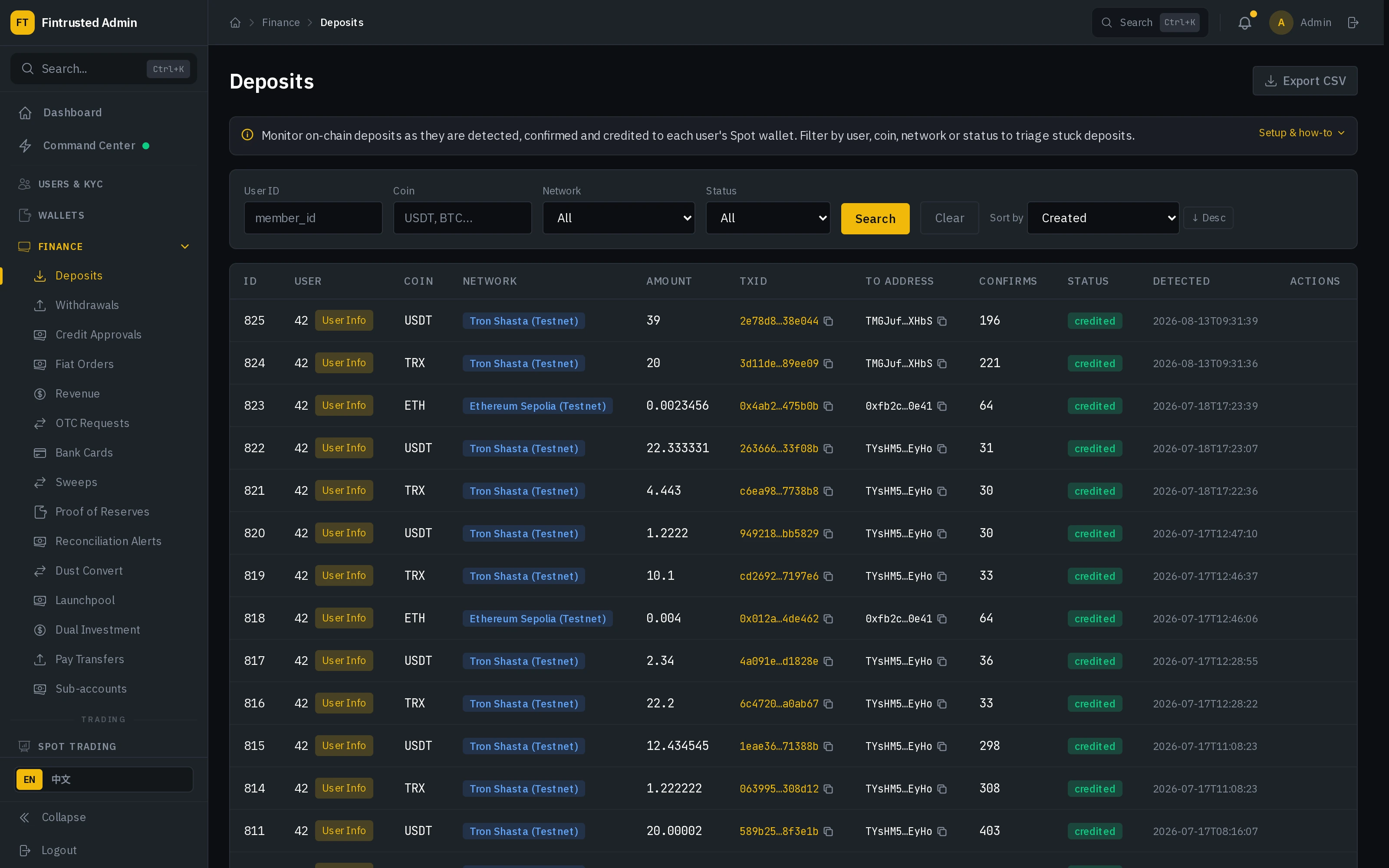This screenshot has width=1389, height=868.
Task: Open Launchpool in the sidebar
Action: [x=85, y=601]
